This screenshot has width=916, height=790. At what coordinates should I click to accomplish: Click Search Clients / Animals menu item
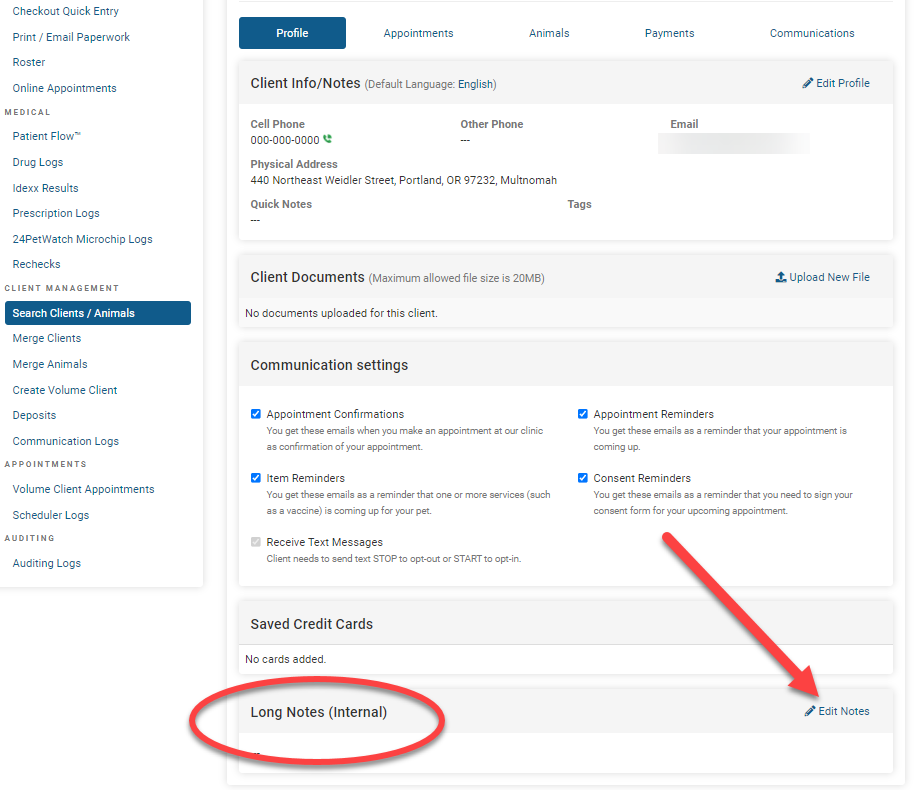pos(97,313)
